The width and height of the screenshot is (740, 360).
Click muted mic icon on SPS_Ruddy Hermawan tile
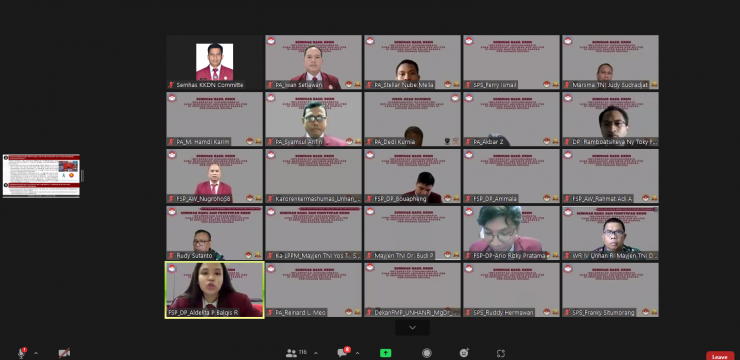[468, 312]
